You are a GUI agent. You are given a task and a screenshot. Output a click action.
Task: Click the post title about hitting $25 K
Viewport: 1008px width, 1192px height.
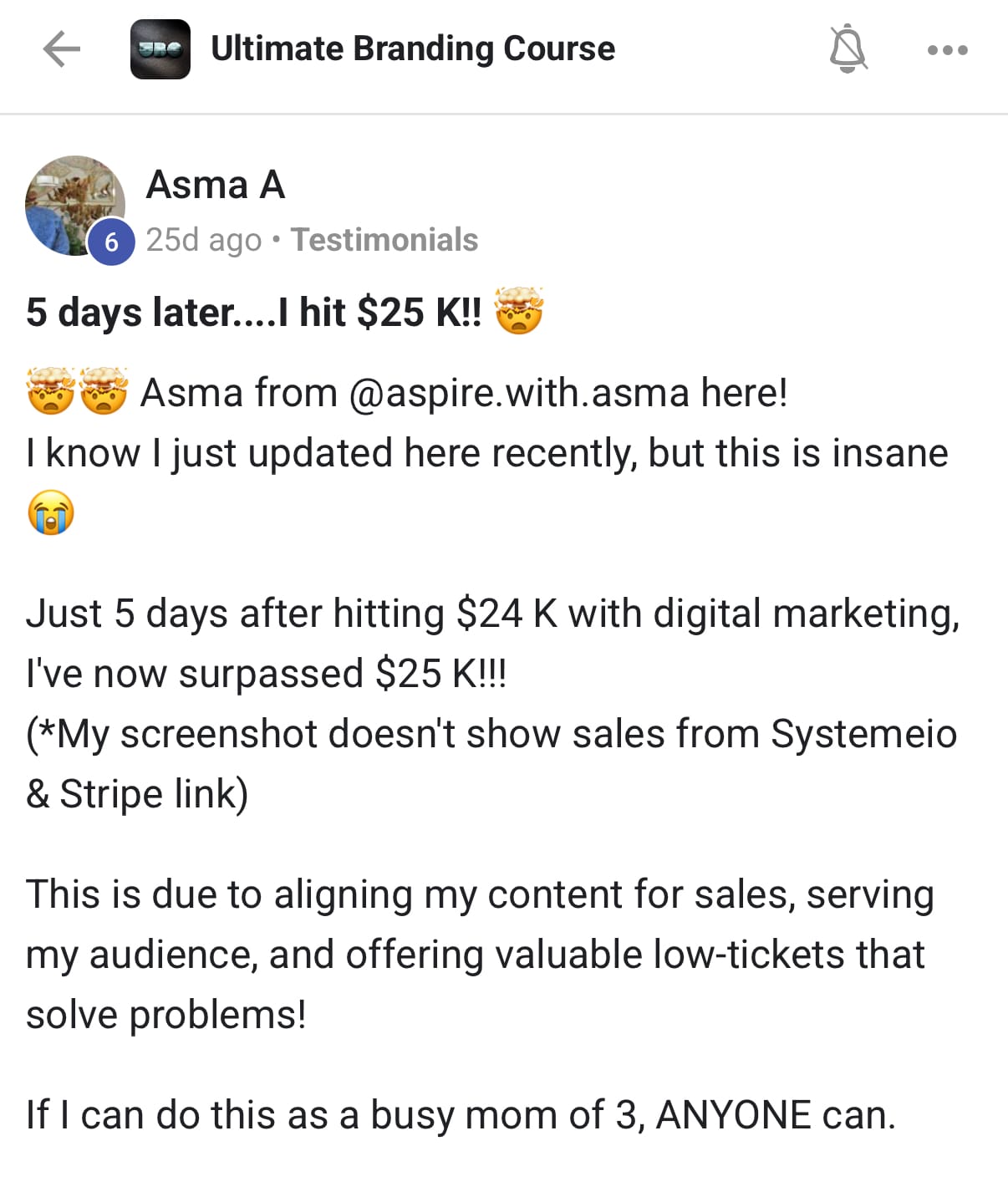[x=253, y=312]
